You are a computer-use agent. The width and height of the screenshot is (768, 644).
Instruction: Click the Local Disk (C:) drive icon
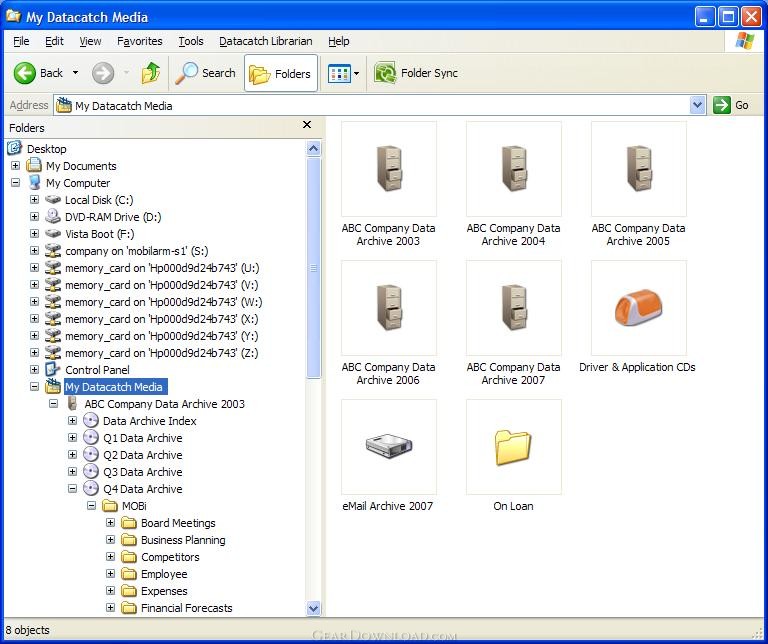pos(53,200)
